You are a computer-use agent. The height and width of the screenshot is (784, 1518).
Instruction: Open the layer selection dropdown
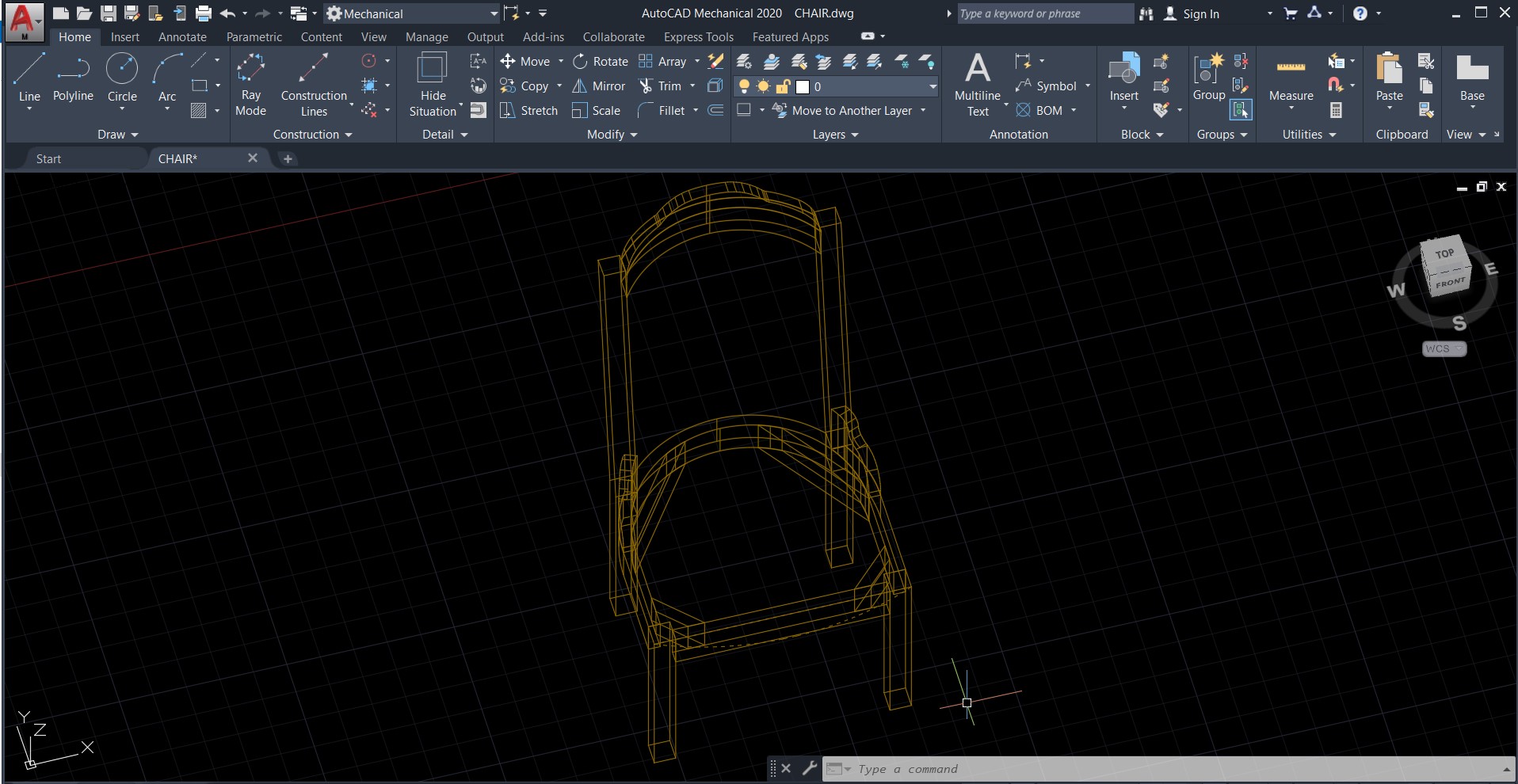coord(933,86)
